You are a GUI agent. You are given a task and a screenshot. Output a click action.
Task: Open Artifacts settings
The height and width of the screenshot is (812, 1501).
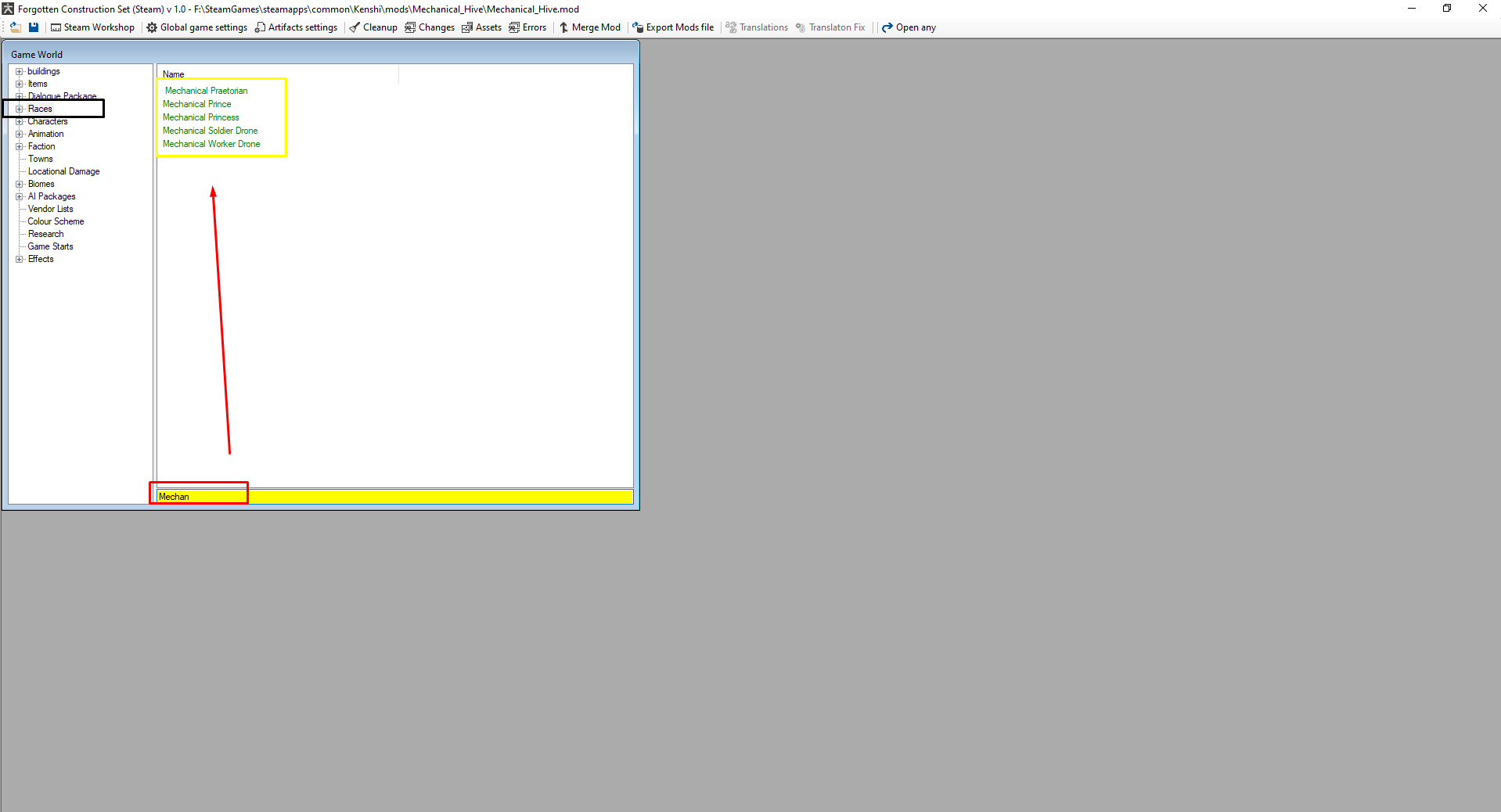pos(296,27)
